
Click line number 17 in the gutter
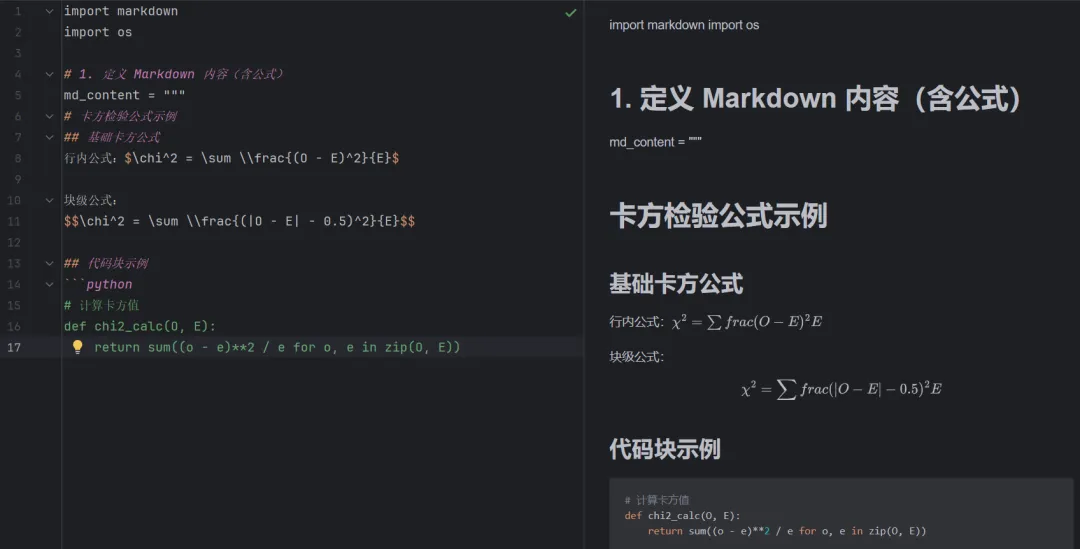coord(14,347)
